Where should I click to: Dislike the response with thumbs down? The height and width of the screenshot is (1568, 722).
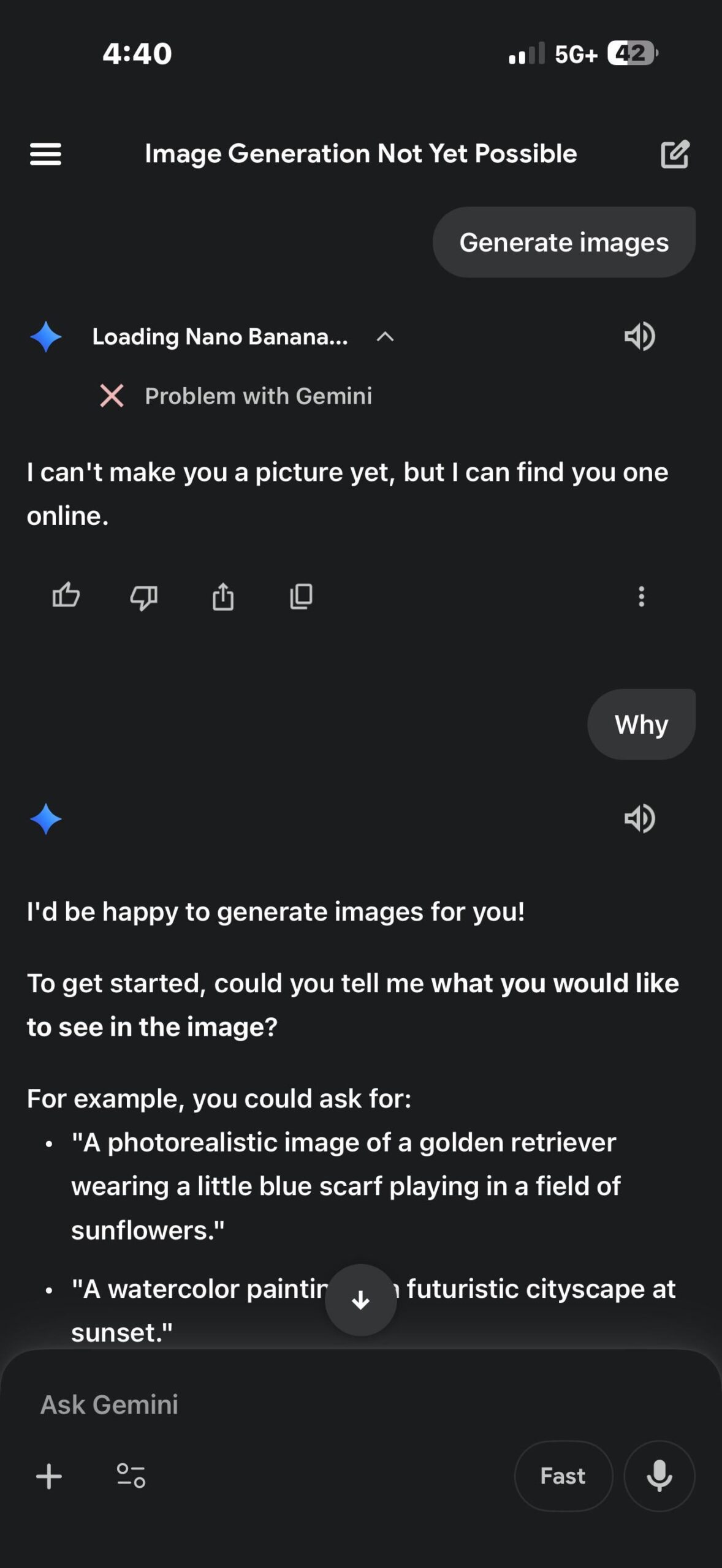coord(144,596)
